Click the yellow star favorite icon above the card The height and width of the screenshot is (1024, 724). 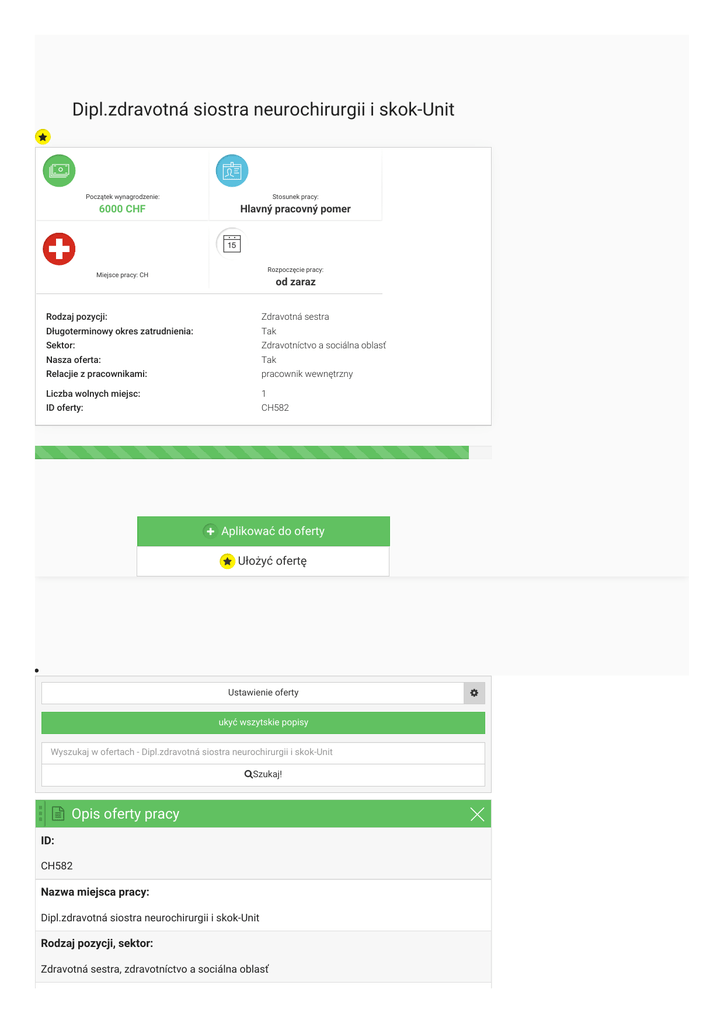43,137
